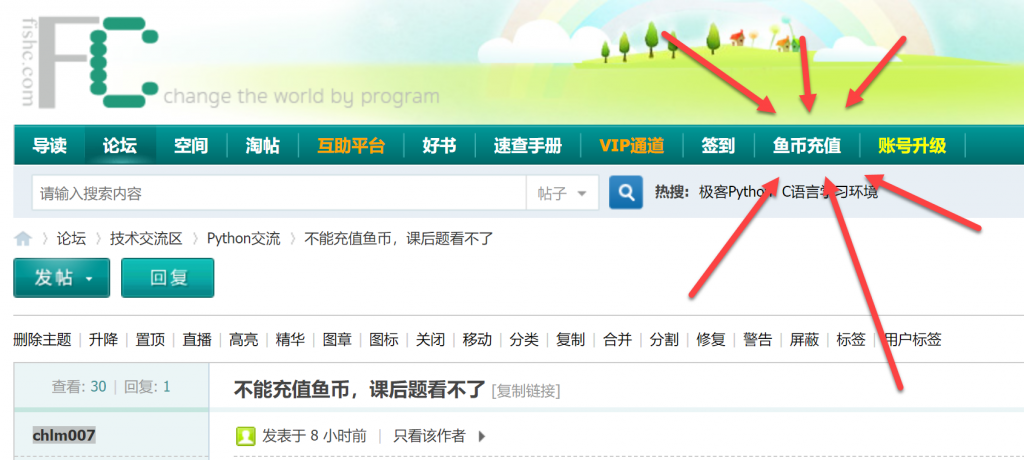Viewport: 1024px width, 460px height.
Task: Click 复制链接 beside thread title
Action: point(526,391)
